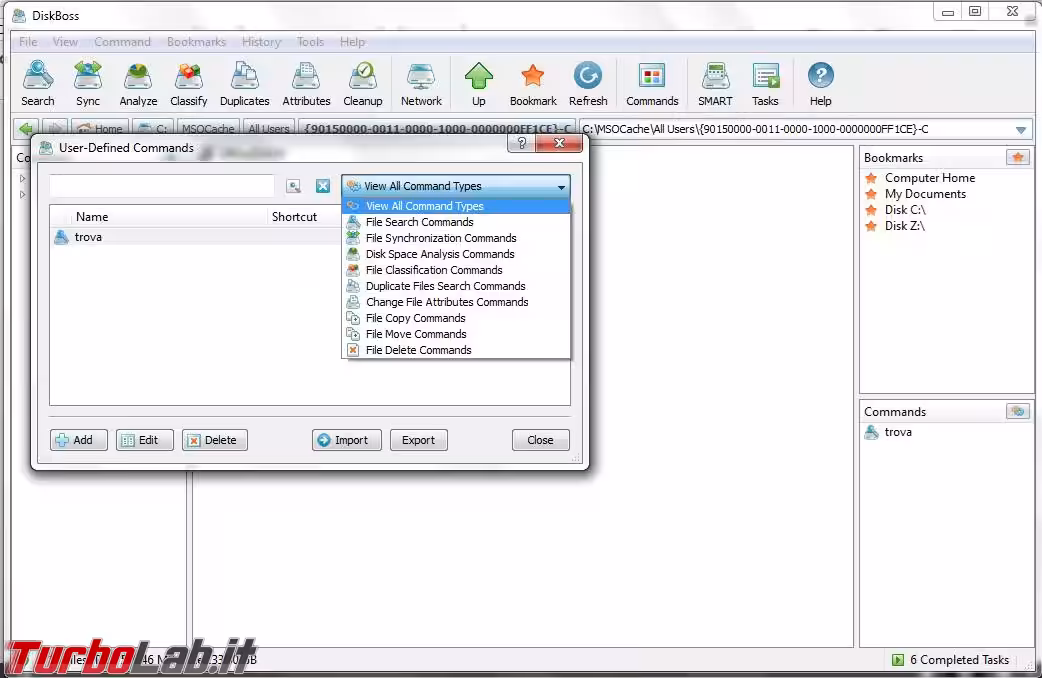Open the Sync tool
Viewport: 1042px width, 678px height.
[x=88, y=83]
